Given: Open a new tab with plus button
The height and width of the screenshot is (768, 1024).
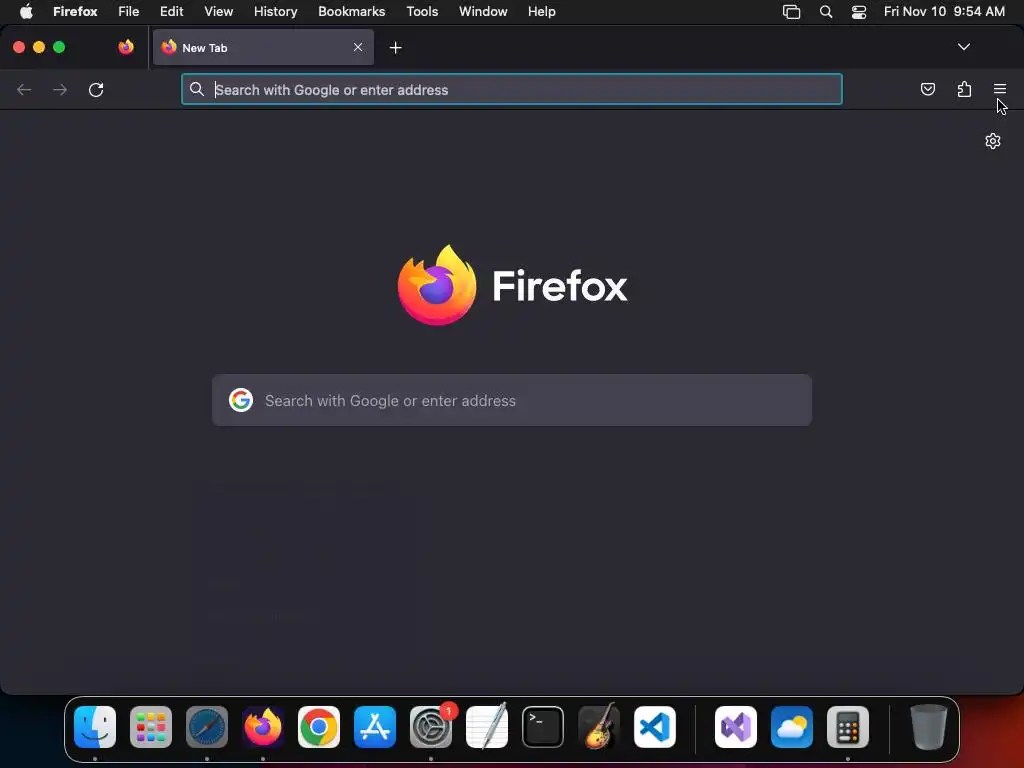Looking at the screenshot, I should [x=395, y=48].
